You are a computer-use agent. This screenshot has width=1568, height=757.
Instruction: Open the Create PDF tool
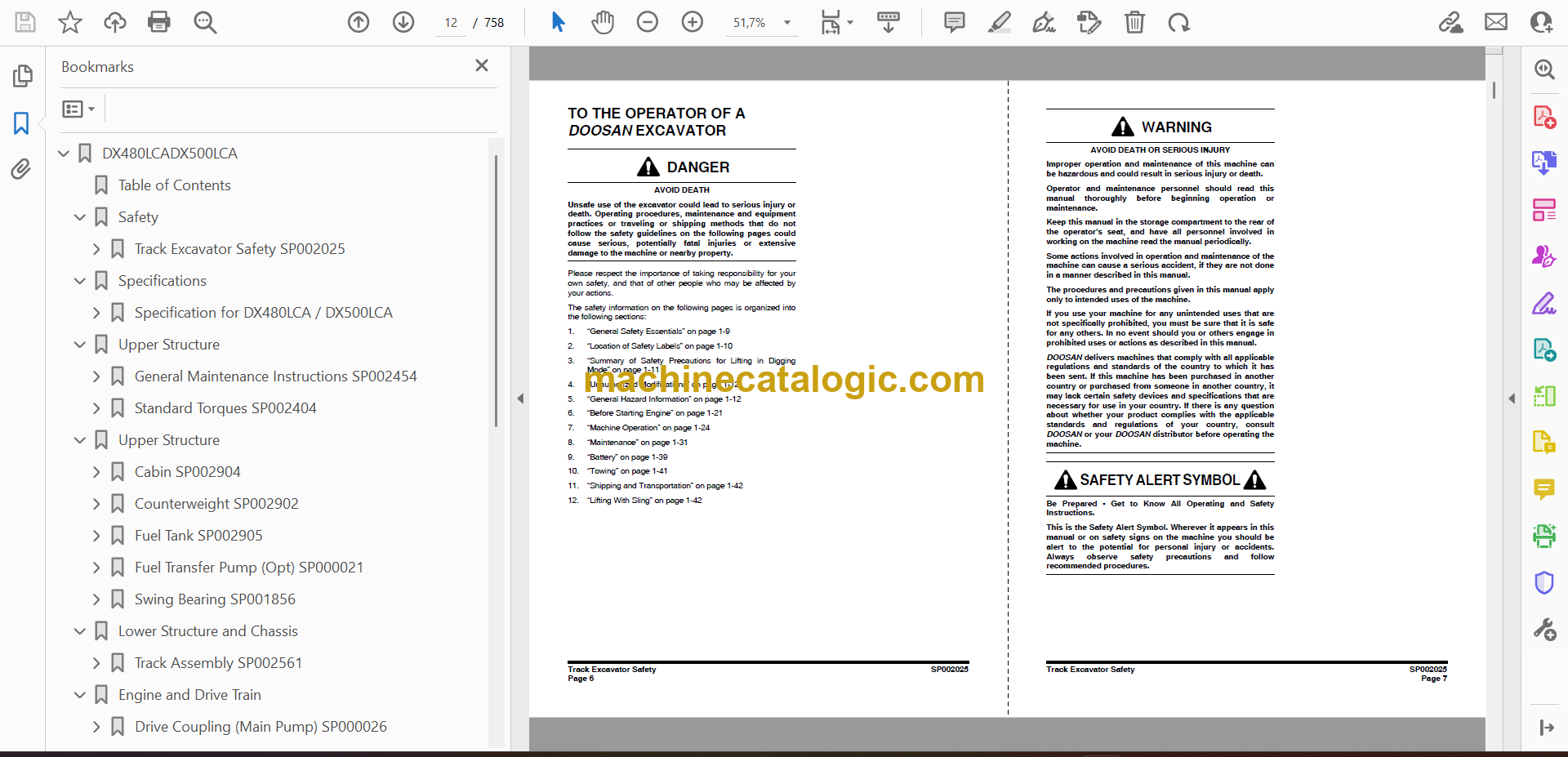1543,117
